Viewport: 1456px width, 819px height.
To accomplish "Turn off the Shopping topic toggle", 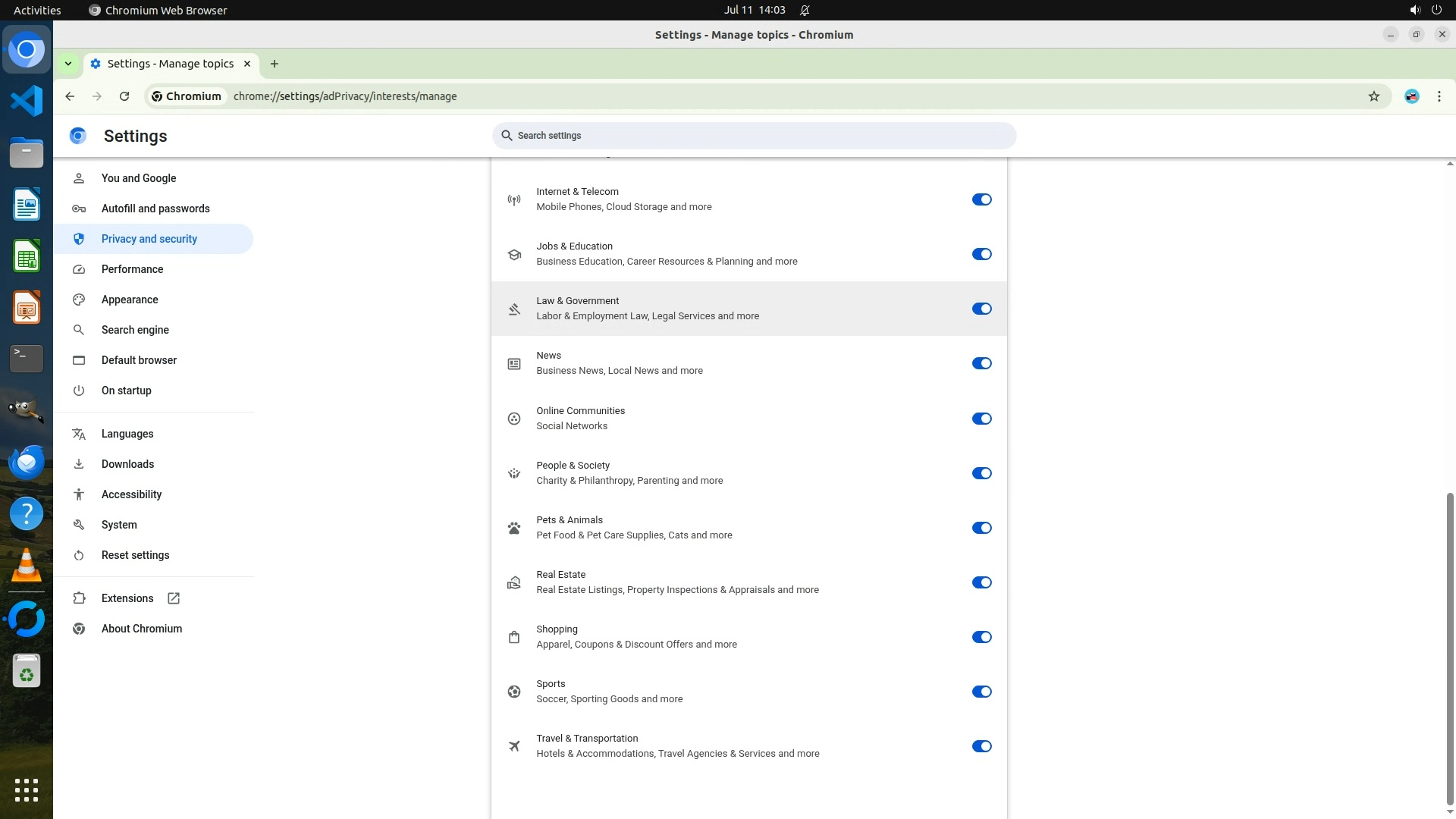I will click(981, 637).
